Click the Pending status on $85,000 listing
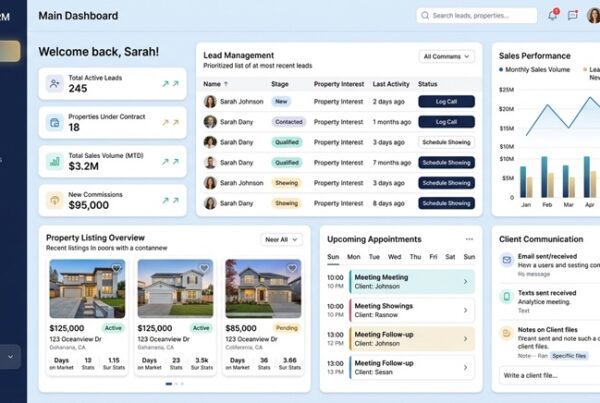Image resolution: width=600 pixels, height=403 pixels. pyautogui.click(x=286, y=328)
